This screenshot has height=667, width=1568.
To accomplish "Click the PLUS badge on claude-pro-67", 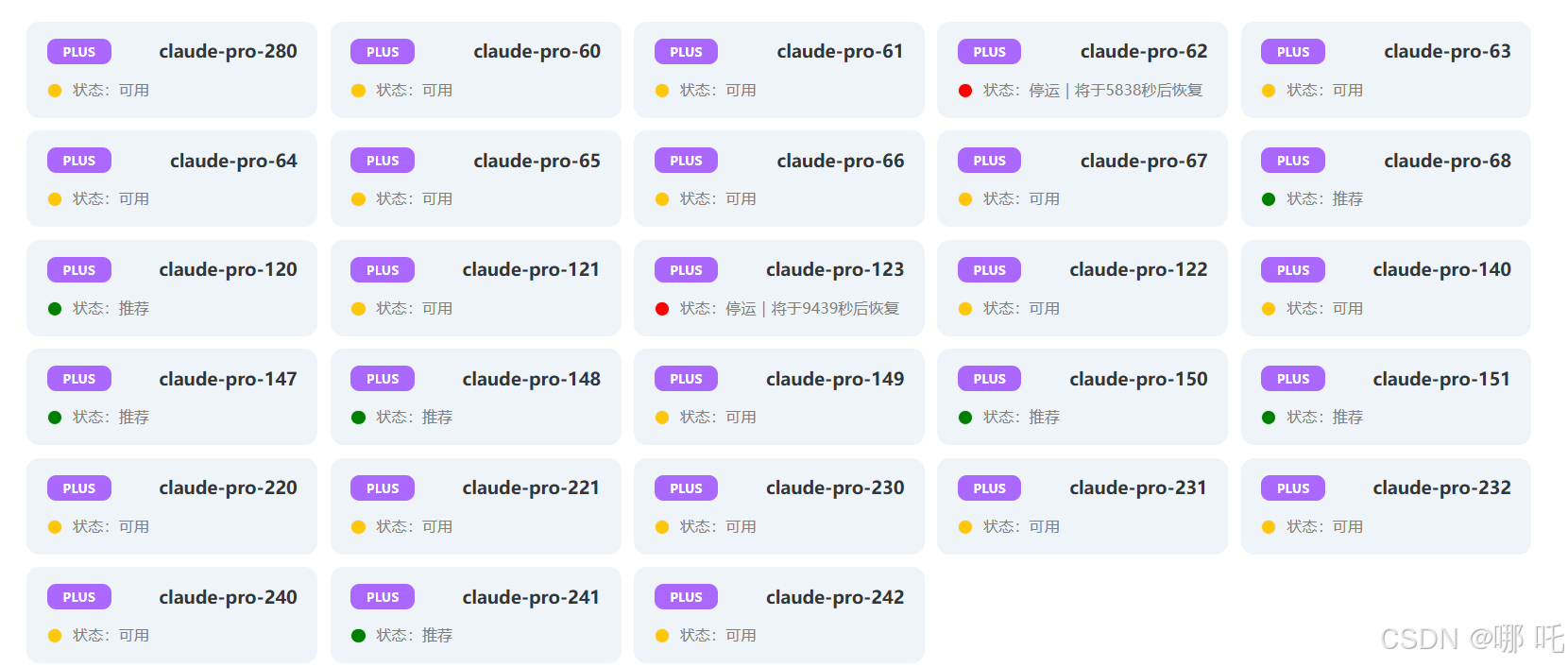I will (989, 161).
